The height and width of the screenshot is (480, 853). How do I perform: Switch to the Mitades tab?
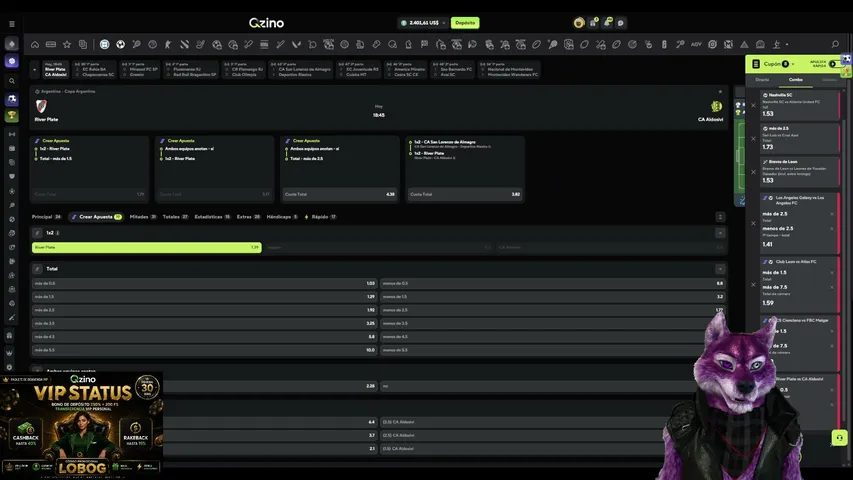[143, 217]
